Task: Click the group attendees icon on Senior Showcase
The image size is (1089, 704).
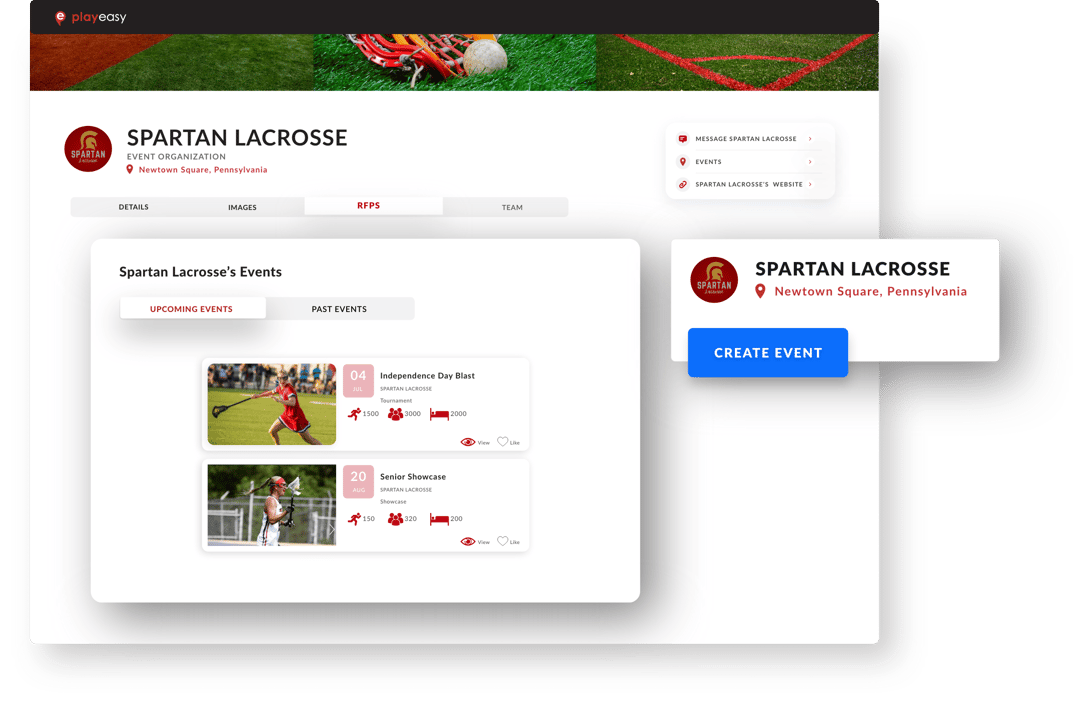Action: point(395,519)
